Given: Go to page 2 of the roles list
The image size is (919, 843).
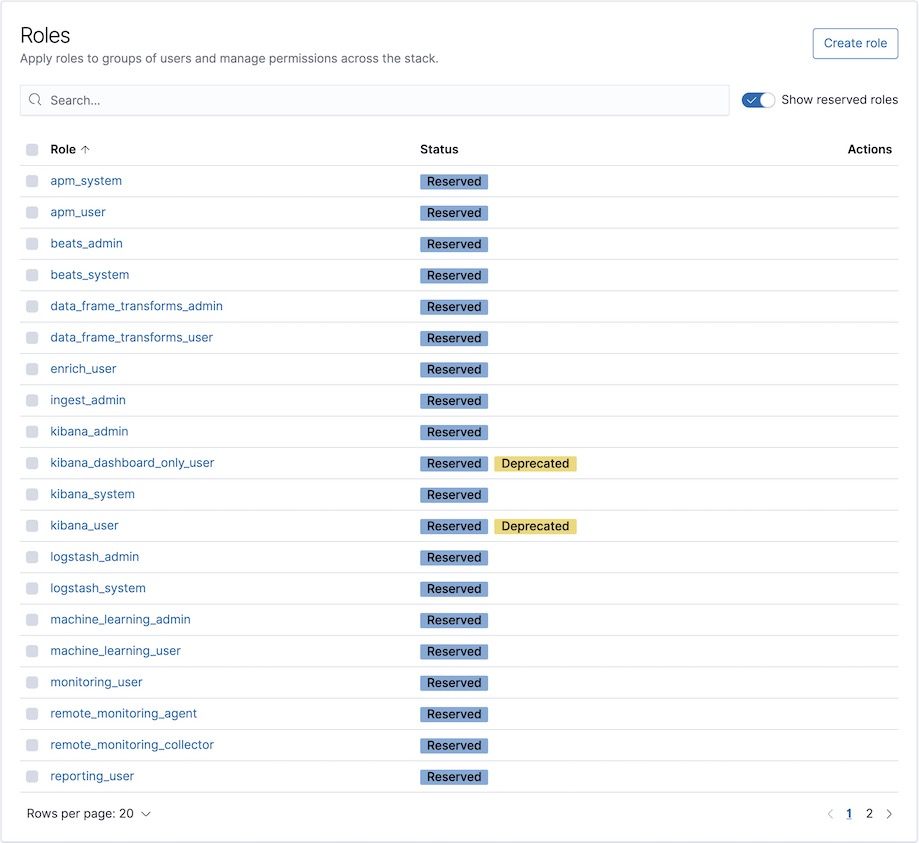Looking at the screenshot, I should 869,813.
